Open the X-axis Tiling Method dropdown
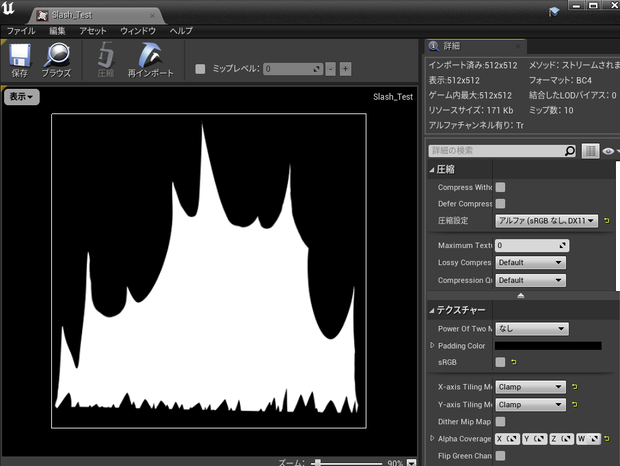Screen dimensions: 620x466 (530, 387)
